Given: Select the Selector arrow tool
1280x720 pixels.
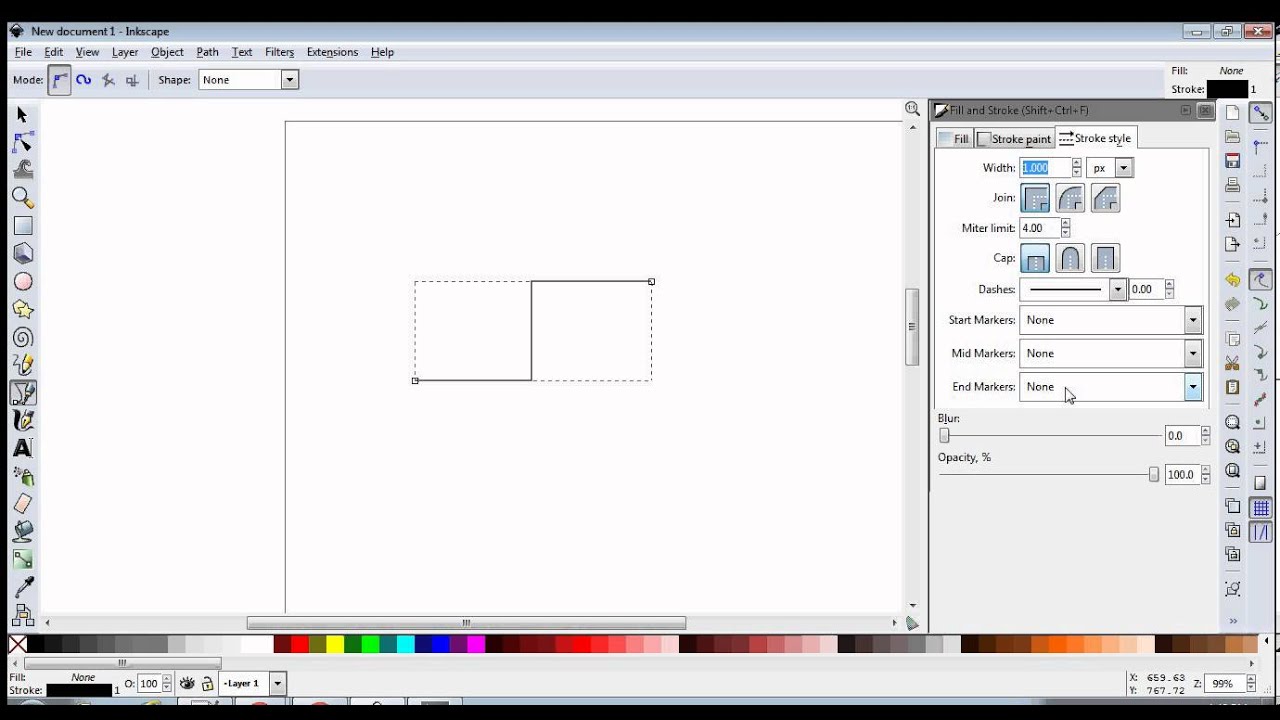Looking at the screenshot, I should (23, 115).
